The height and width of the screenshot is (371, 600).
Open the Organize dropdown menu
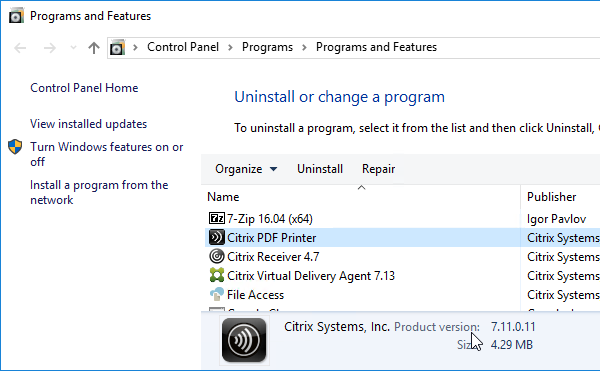click(246, 169)
